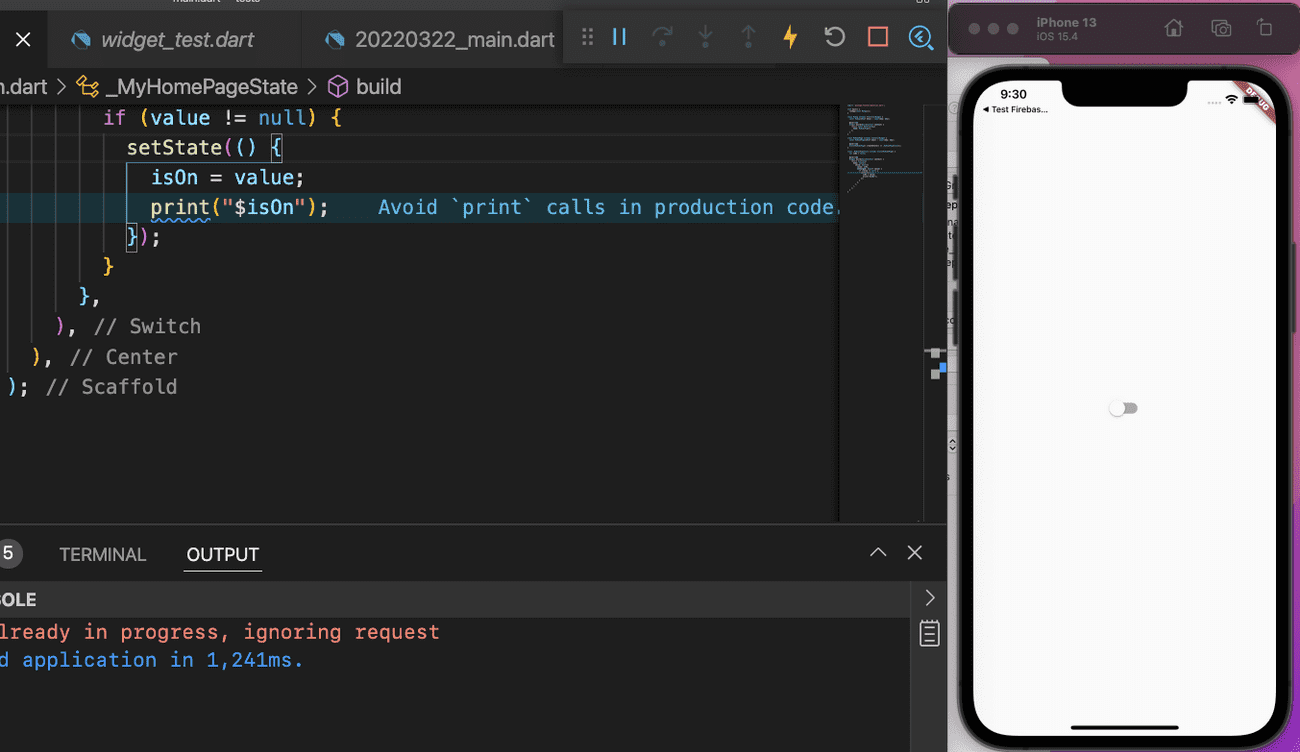This screenshot has width=1300, height=752.
Task: Collapse the panel with the chevron arrow
Action: point(877,552)
